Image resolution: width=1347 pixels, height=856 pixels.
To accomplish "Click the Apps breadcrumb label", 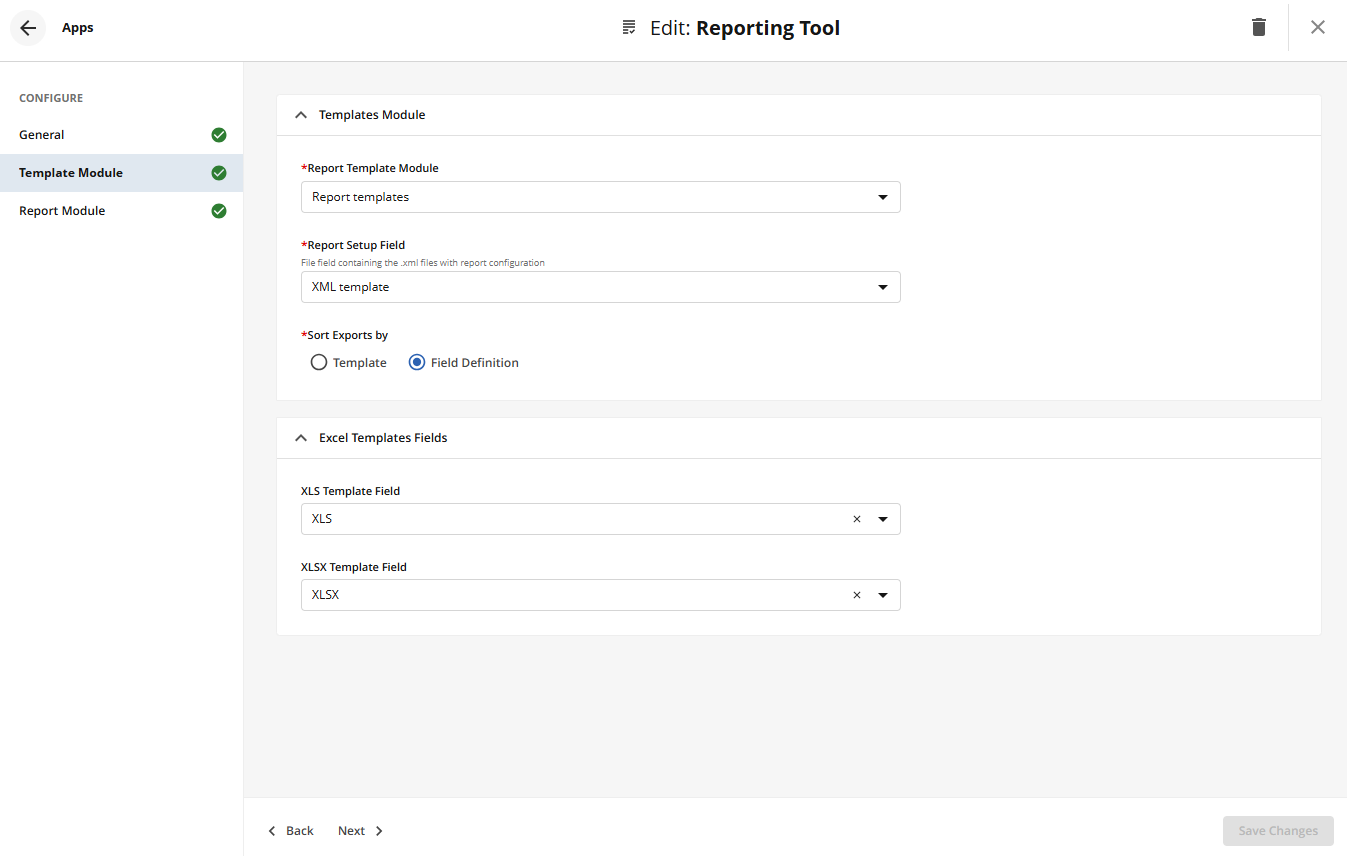I will click(78, 28).
